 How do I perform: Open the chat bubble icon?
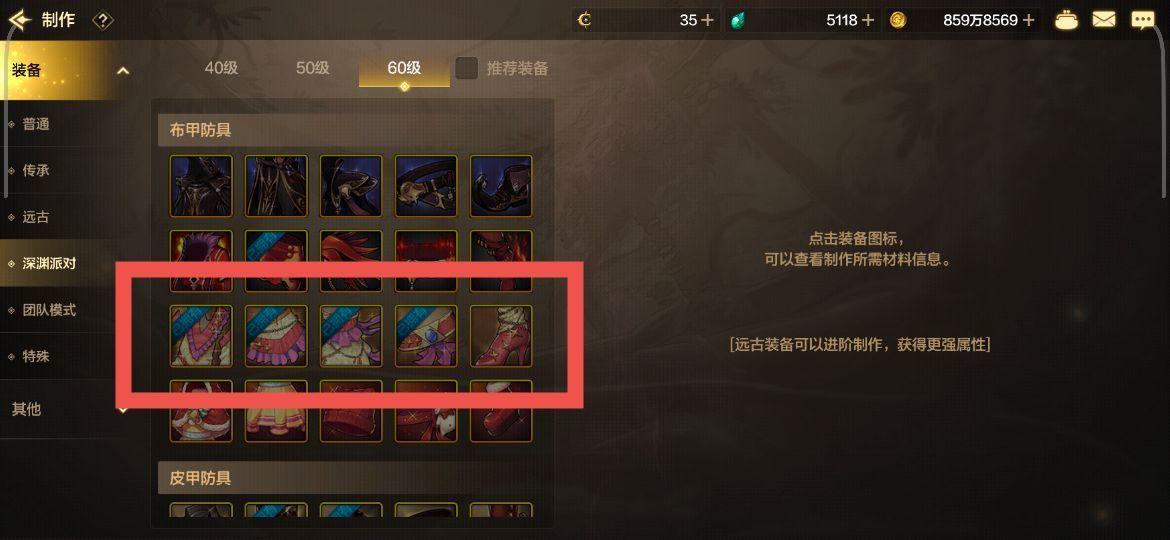[1142, 20]
